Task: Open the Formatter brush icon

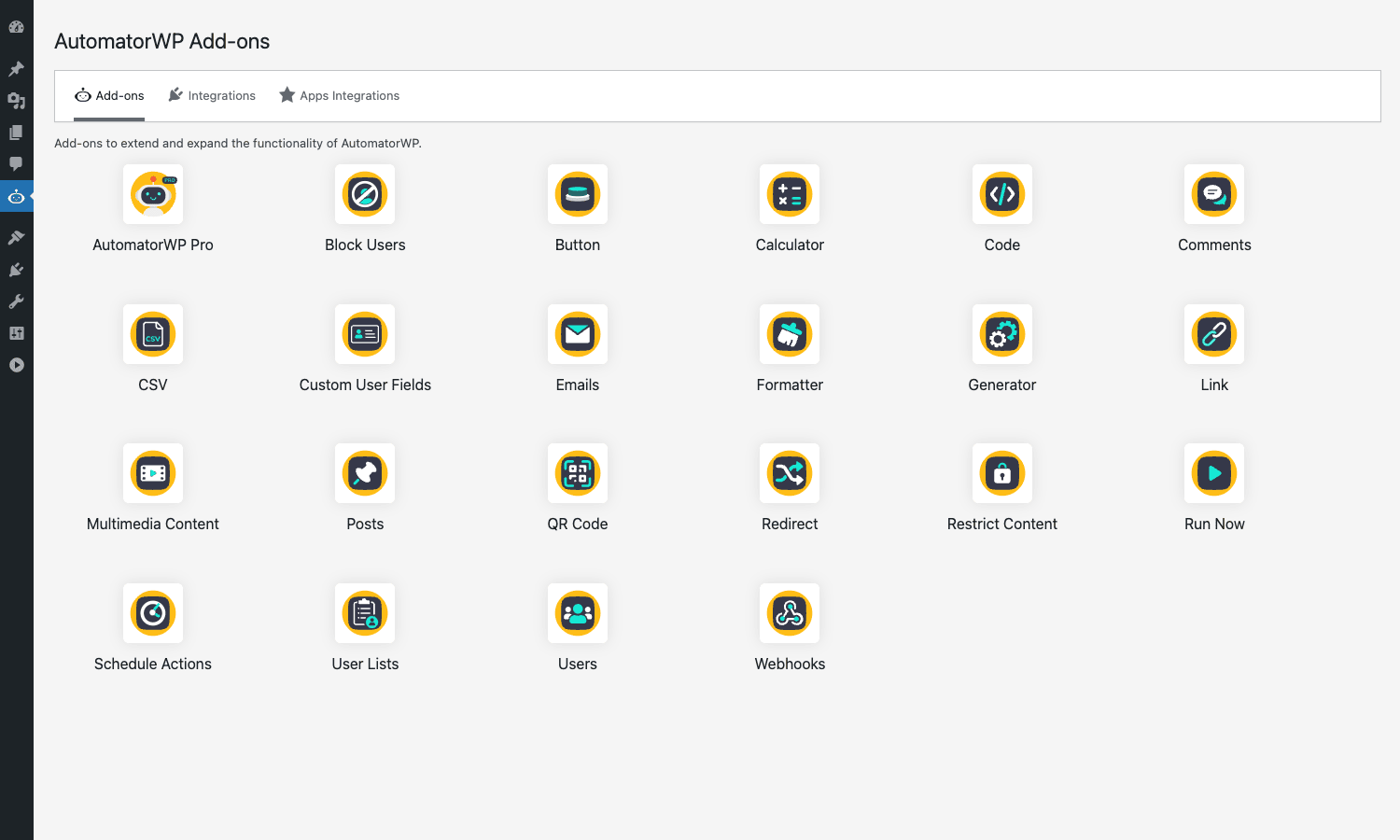Action: [790, 334]
